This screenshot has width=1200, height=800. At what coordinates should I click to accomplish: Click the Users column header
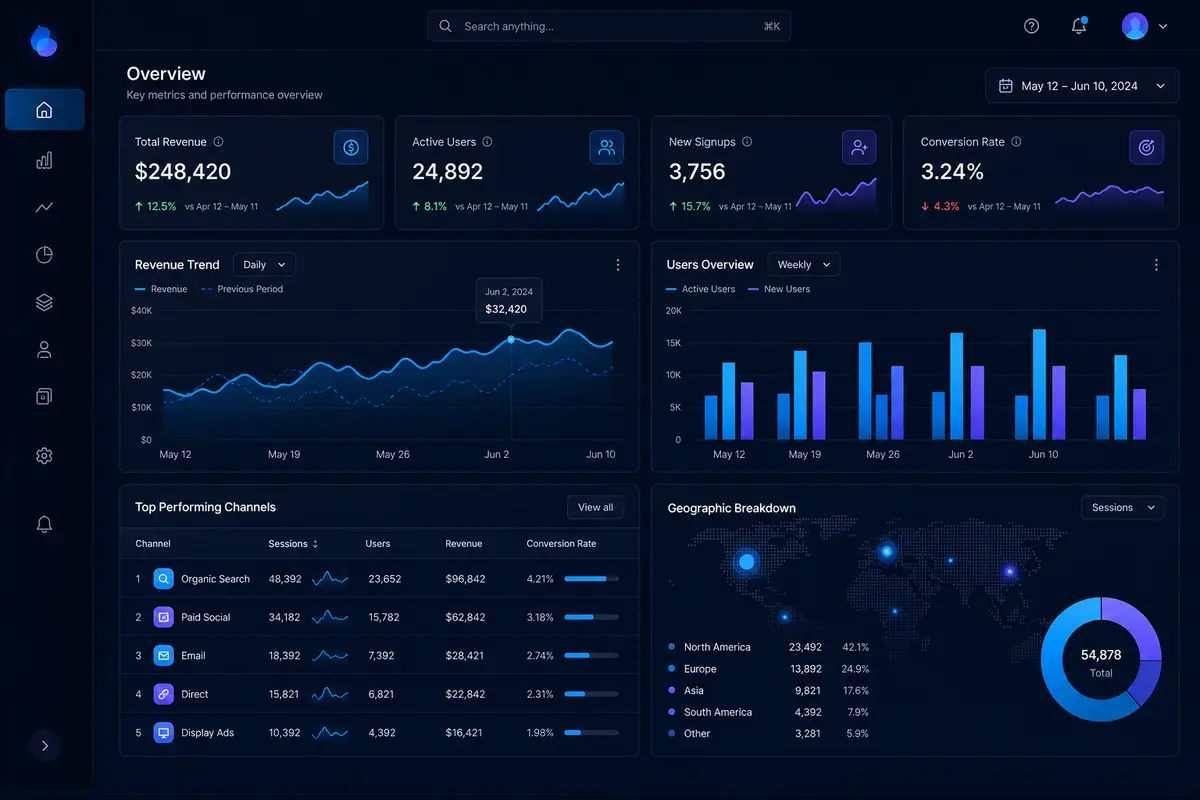click(378, 544)
